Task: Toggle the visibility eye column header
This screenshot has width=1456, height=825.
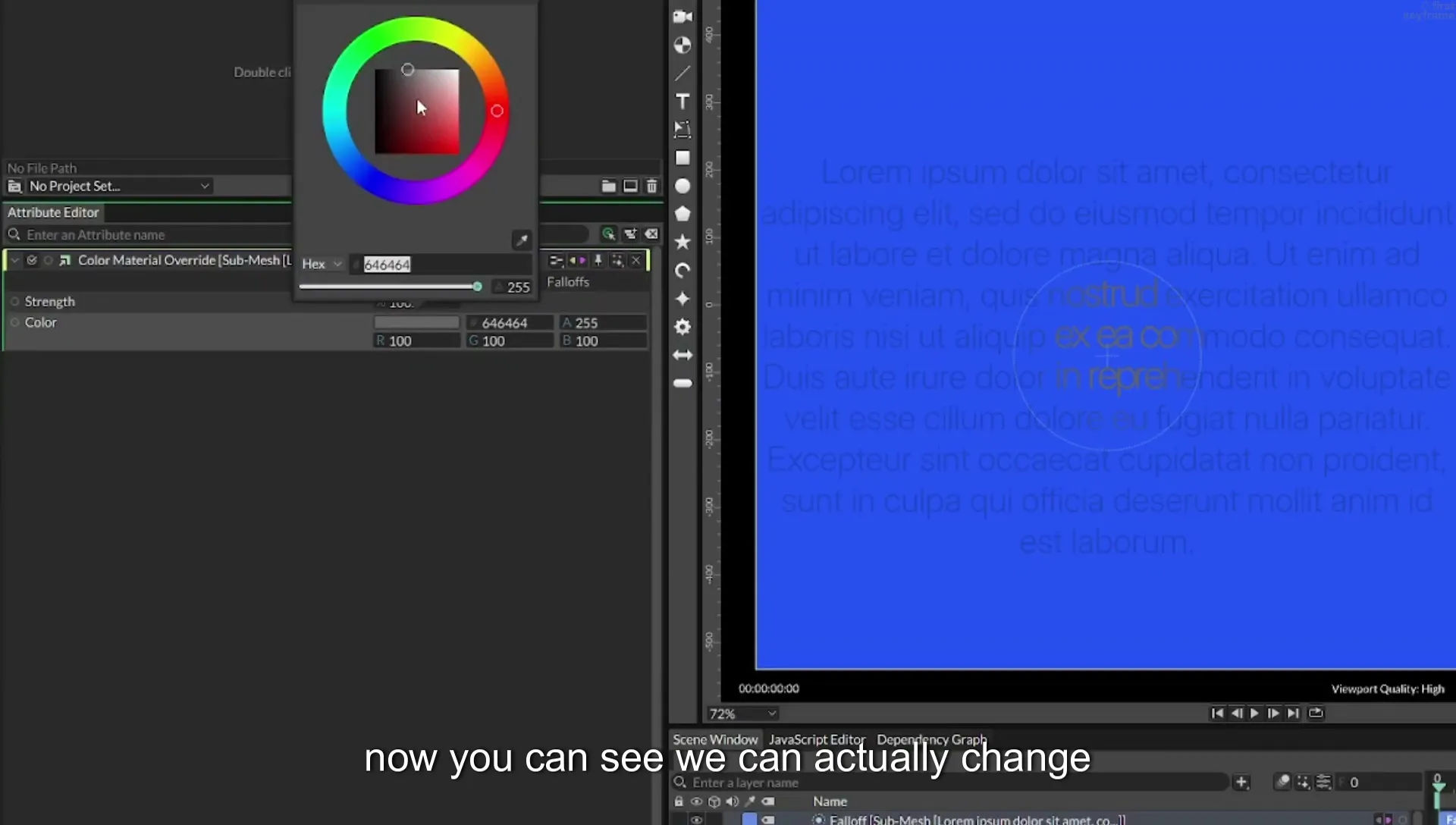Action: click(x=696, y=801)
